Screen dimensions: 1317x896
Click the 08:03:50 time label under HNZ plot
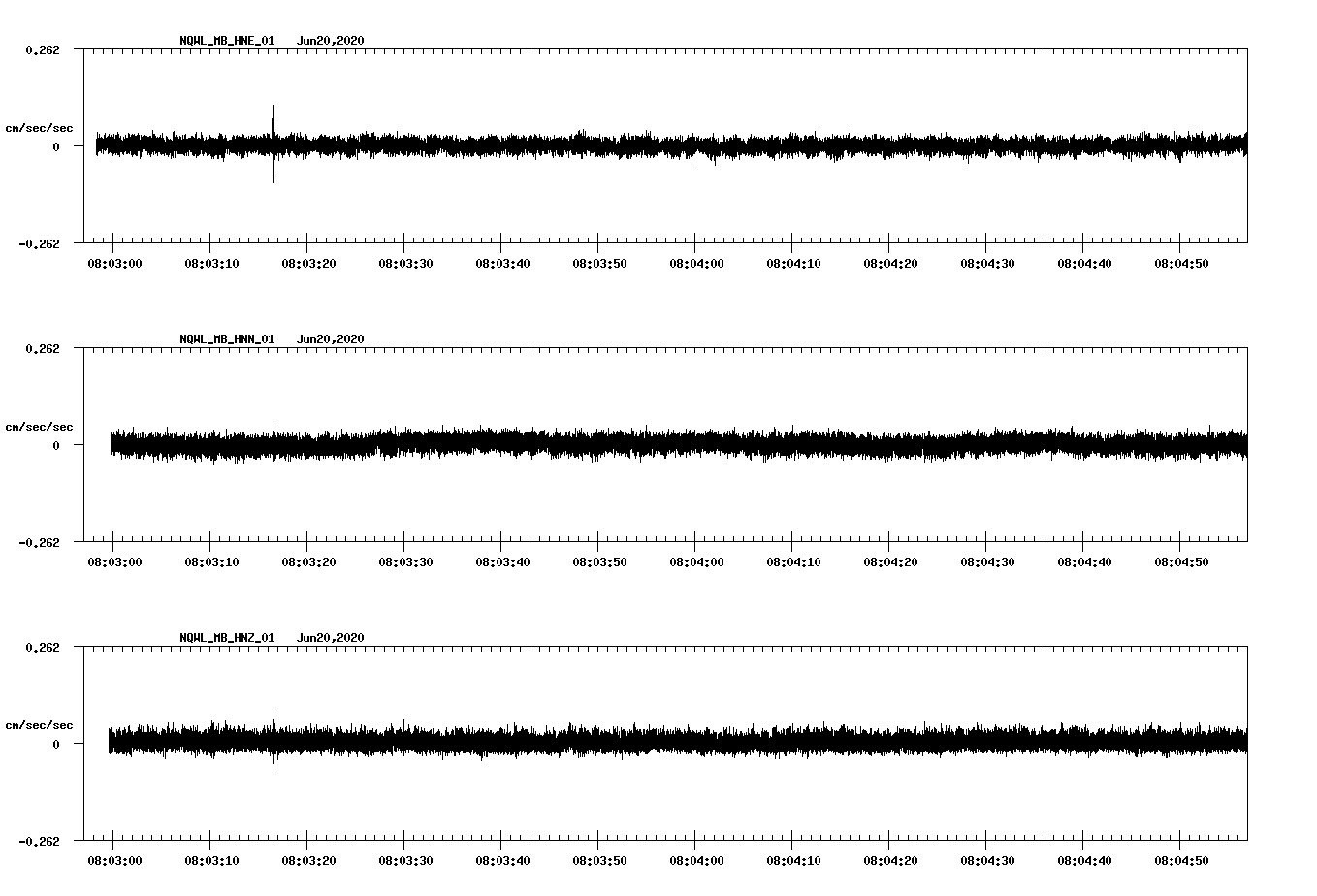coord(599,861)
